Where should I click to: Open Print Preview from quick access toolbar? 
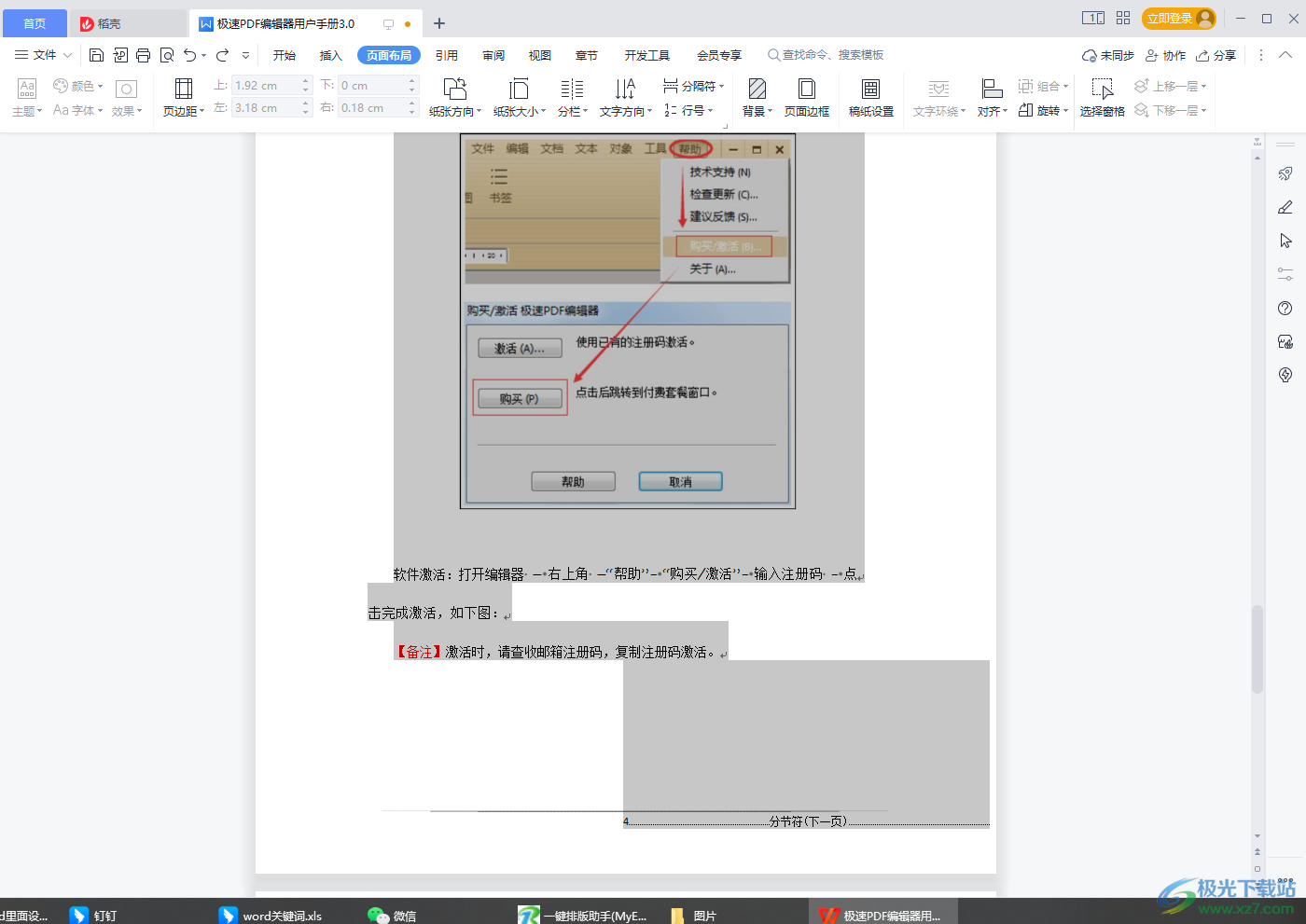click(167, 55)
